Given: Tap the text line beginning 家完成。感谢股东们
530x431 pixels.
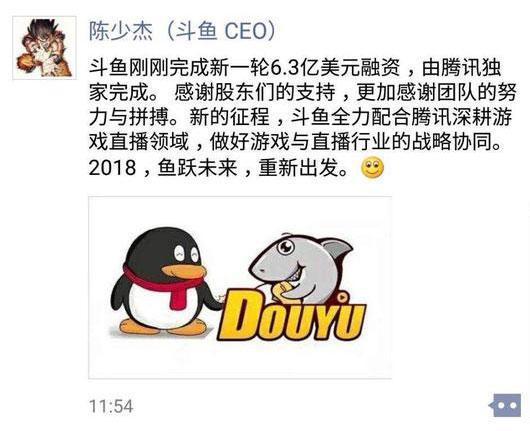Looking at the screenshot, I should (303, 92).
